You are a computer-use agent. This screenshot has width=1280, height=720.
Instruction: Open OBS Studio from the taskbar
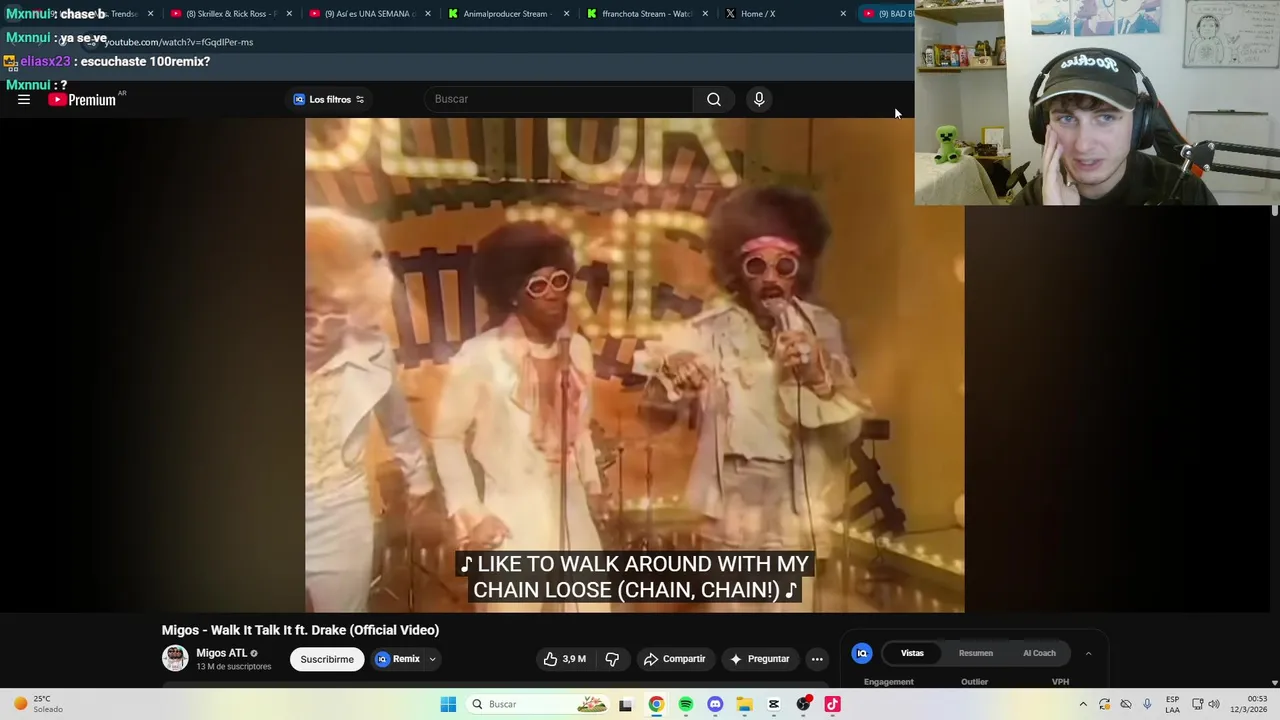coord(803,704)
